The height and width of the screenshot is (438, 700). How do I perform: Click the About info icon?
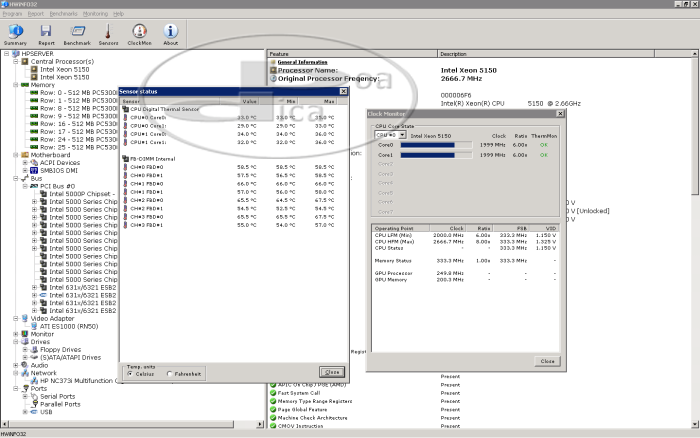pyautogui.click(x=171, y=35)
